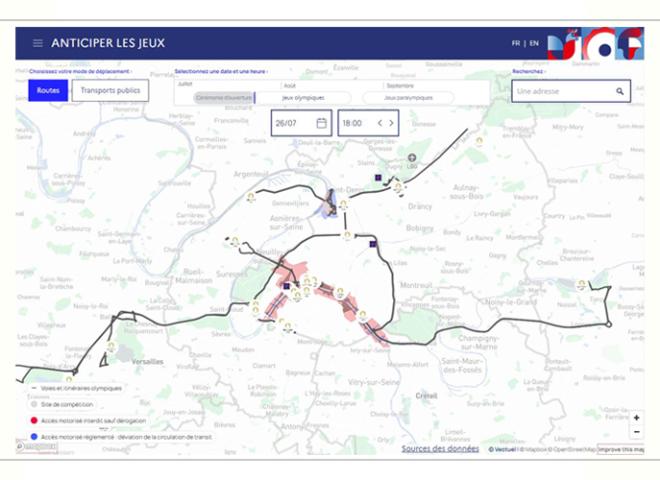This screenshot has width=660, height=480.
Task: Select venue marker west of Drancy
Action: pos(398,187)
